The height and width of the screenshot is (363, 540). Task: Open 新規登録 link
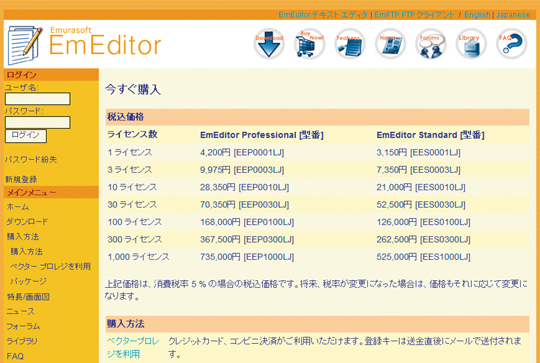(21, 179)
